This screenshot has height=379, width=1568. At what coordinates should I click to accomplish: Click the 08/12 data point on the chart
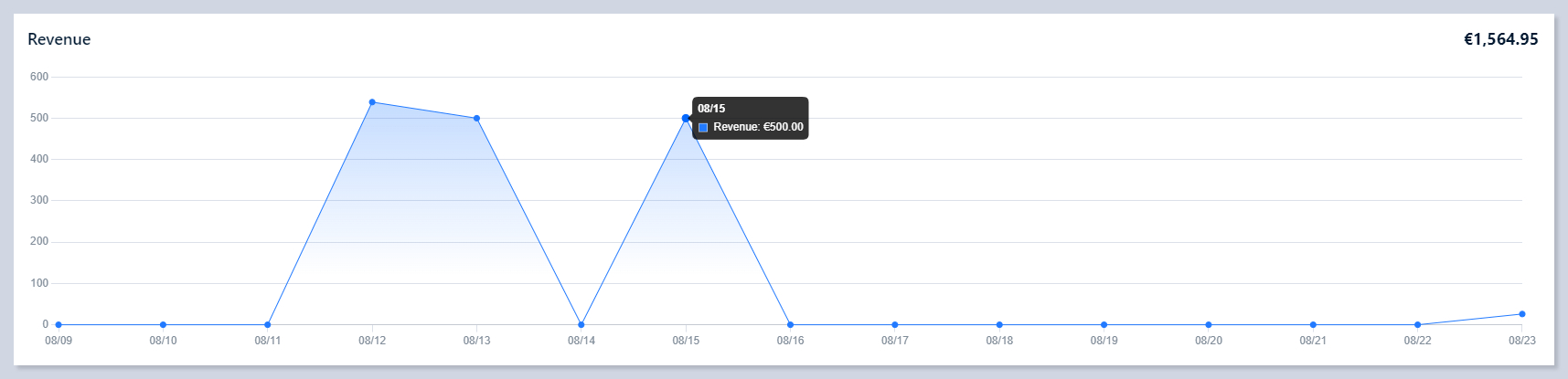pos(372,102)
